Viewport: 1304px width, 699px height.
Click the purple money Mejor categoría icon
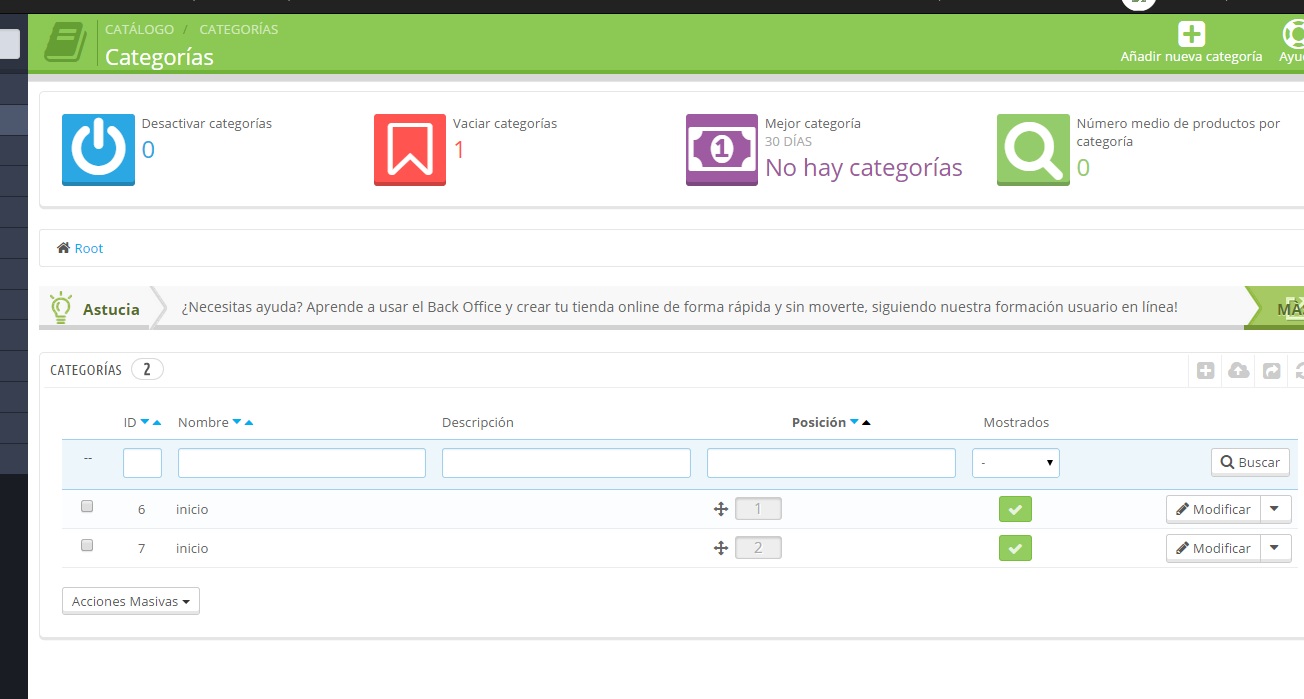point(722,150)
